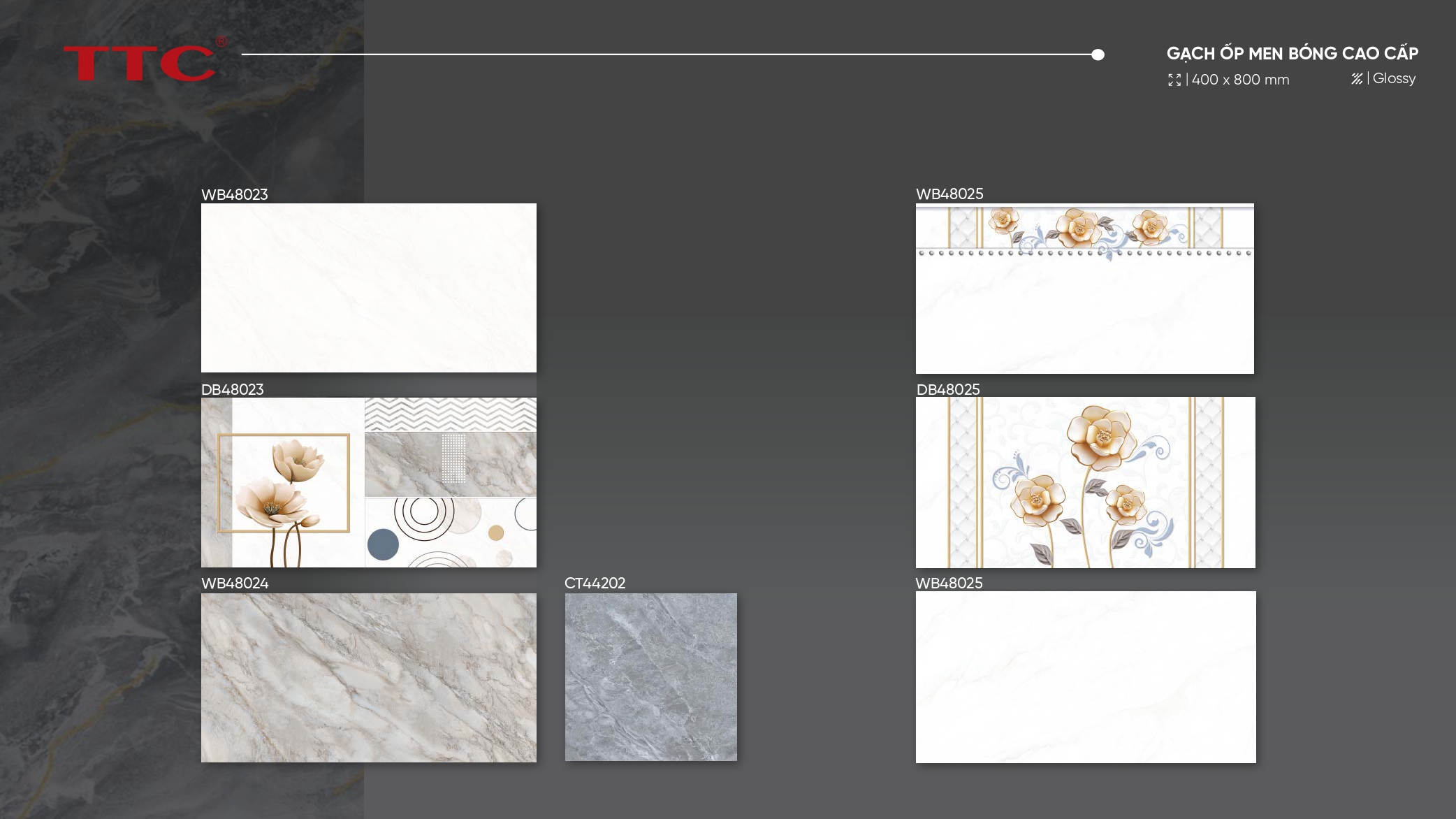This screenshot has height=819, width=1456.
Task: Click the WB48024 label text
Action: 235,583
